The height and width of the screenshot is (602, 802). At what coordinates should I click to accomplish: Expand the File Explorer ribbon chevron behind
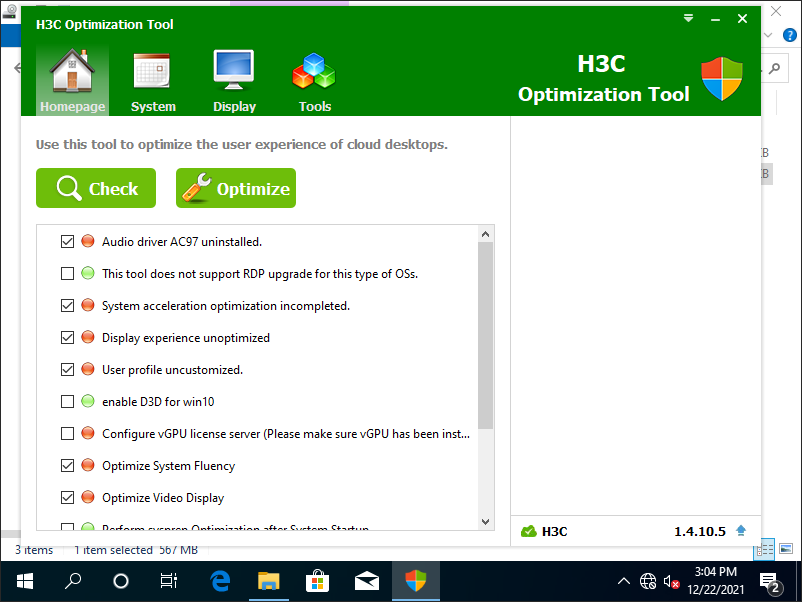[x=768, y=35]
